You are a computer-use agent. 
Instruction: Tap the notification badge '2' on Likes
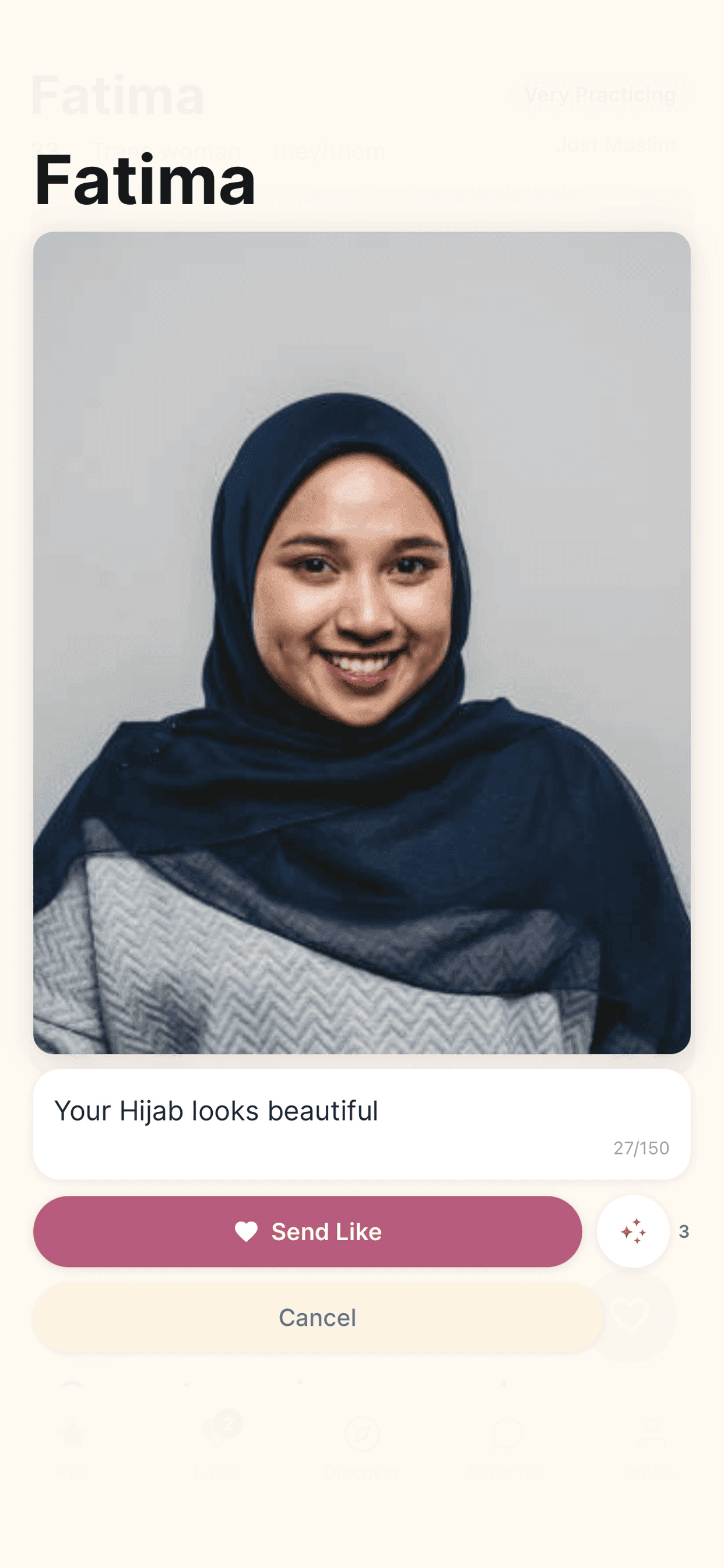tap(229, 1423)
